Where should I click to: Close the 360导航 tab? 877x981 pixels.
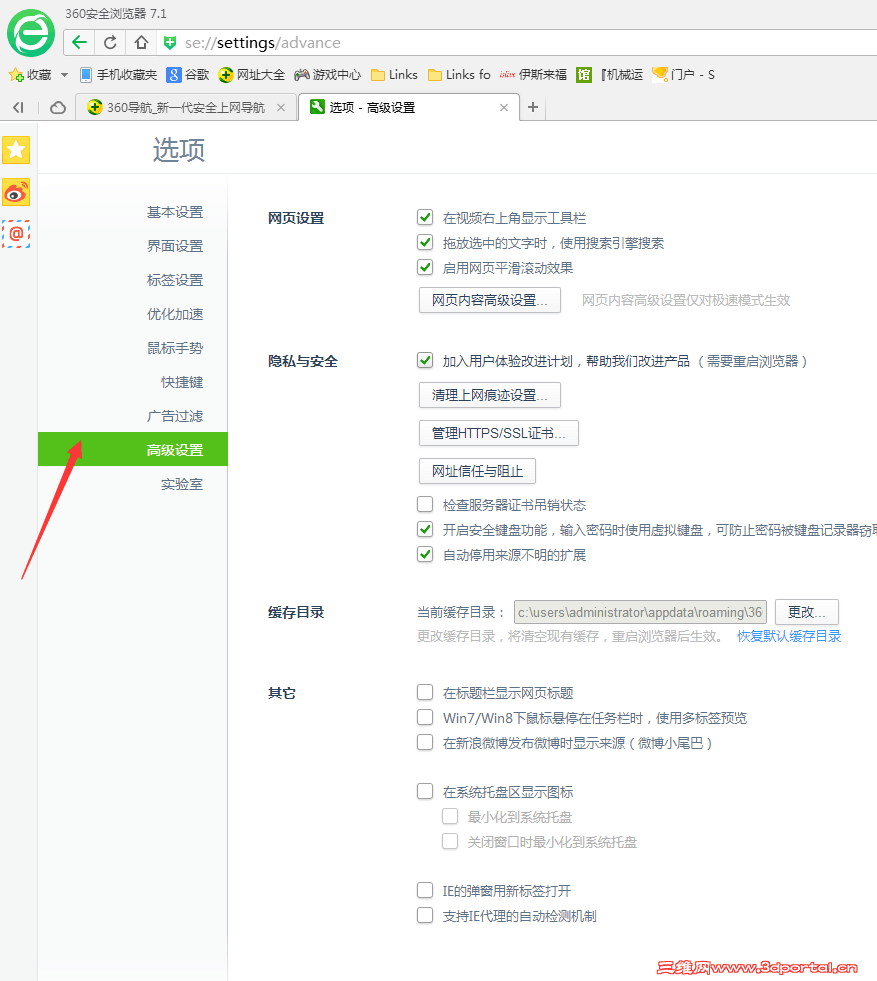(x=281, y=108)
